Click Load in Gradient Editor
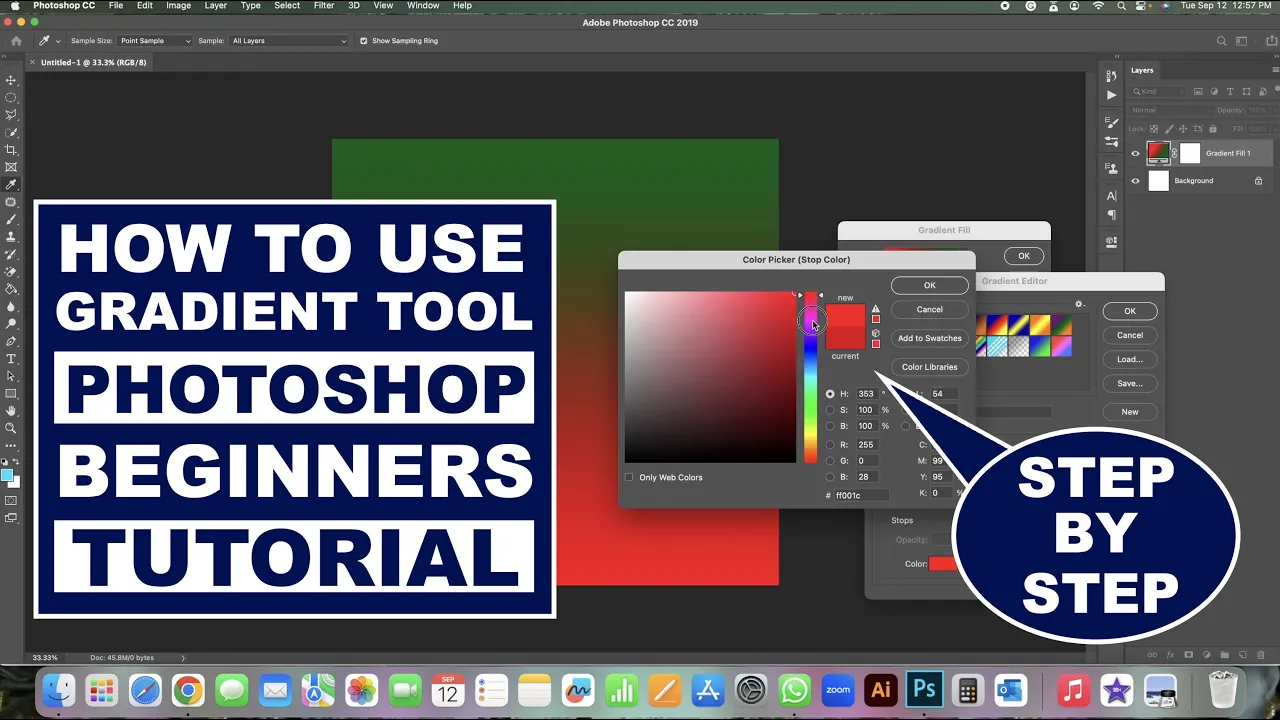Screen dimensions: 1280x720 1130,359
